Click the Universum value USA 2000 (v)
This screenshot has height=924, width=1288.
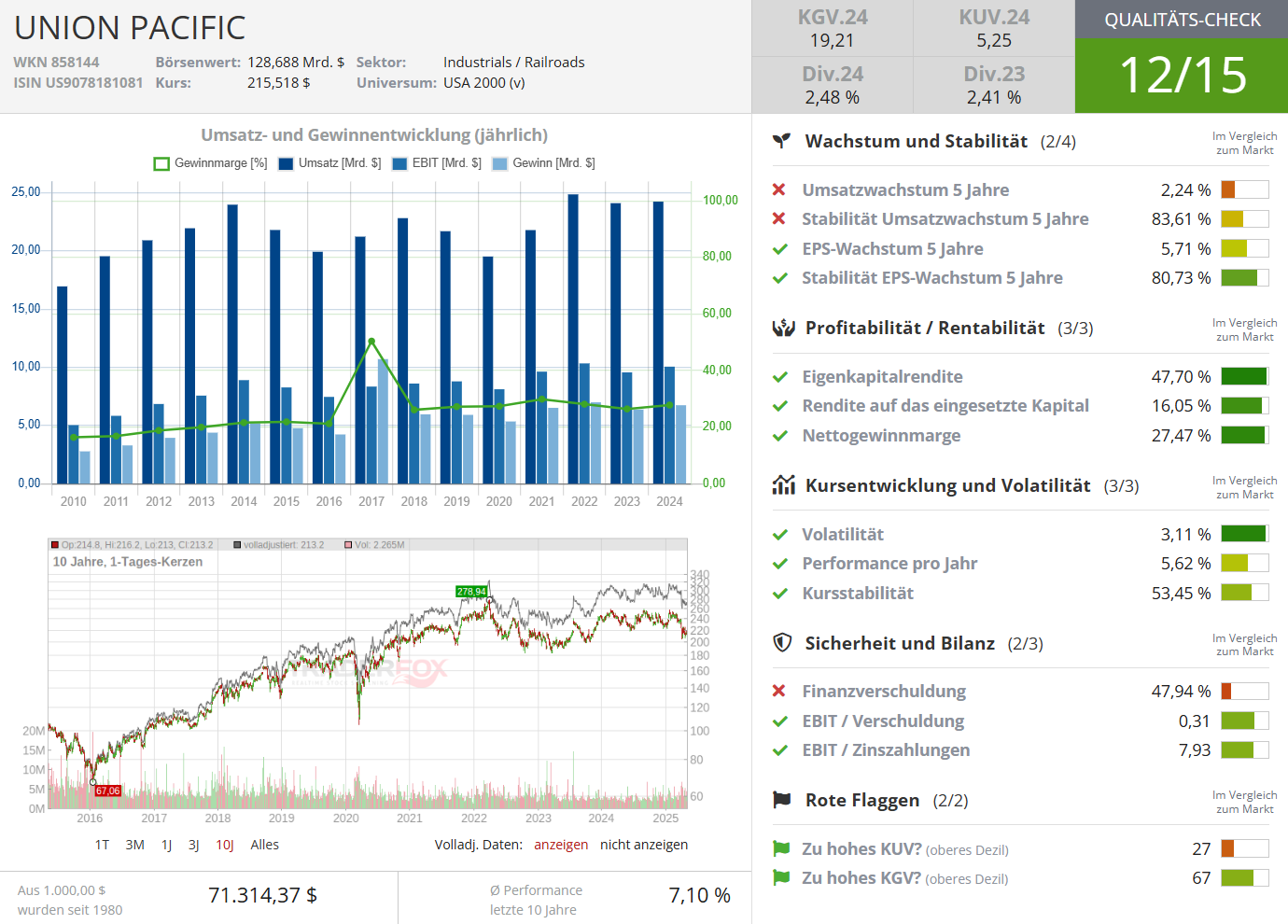484,83
